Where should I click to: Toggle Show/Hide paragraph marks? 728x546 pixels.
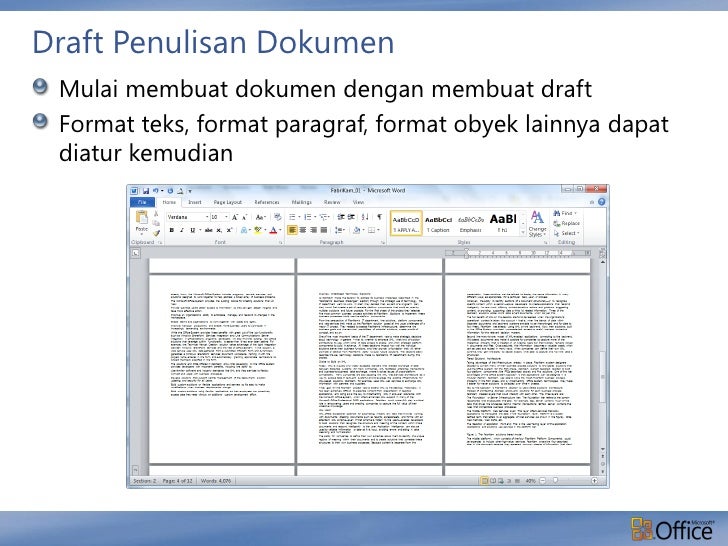tap(379, 217)
